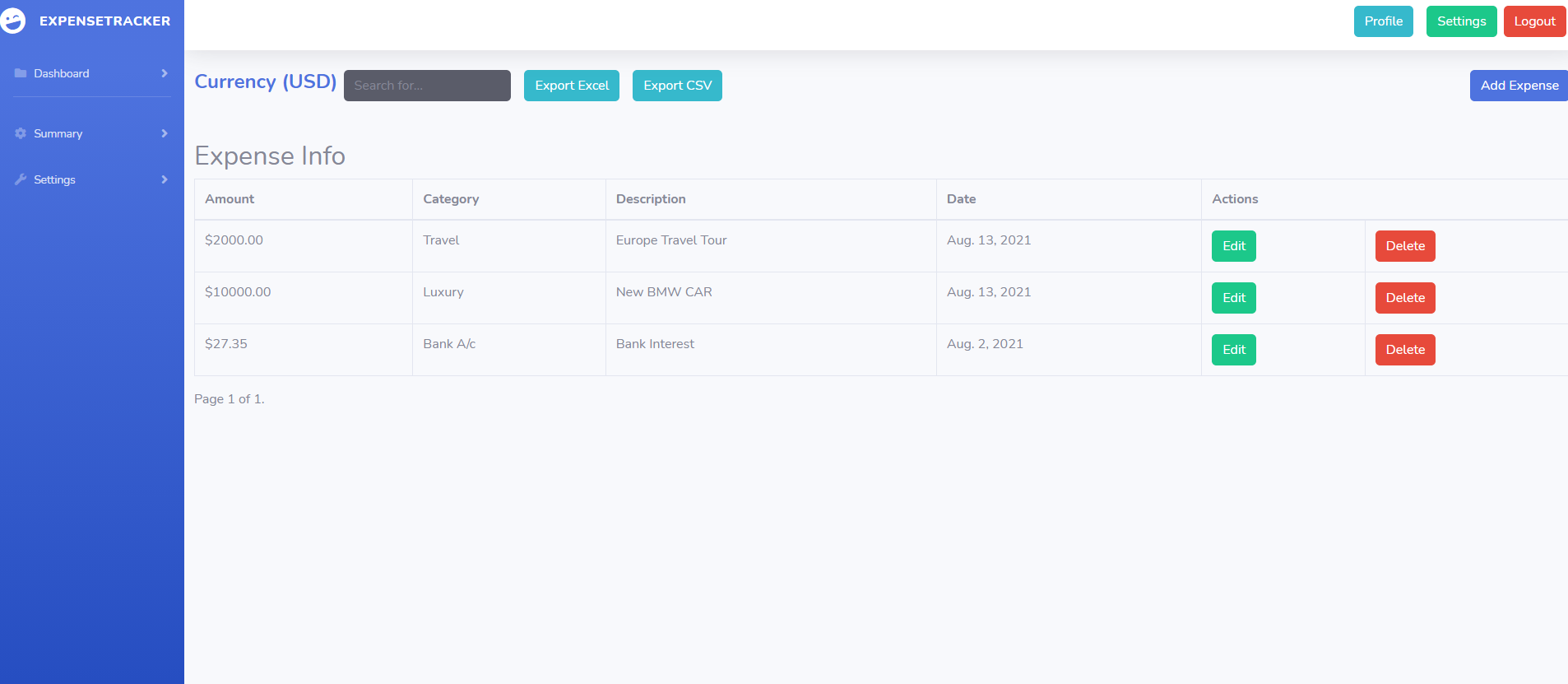Click the 'Bank Interest' description
The width and height of the screenshot is (1568, 684).
[655, 344]
